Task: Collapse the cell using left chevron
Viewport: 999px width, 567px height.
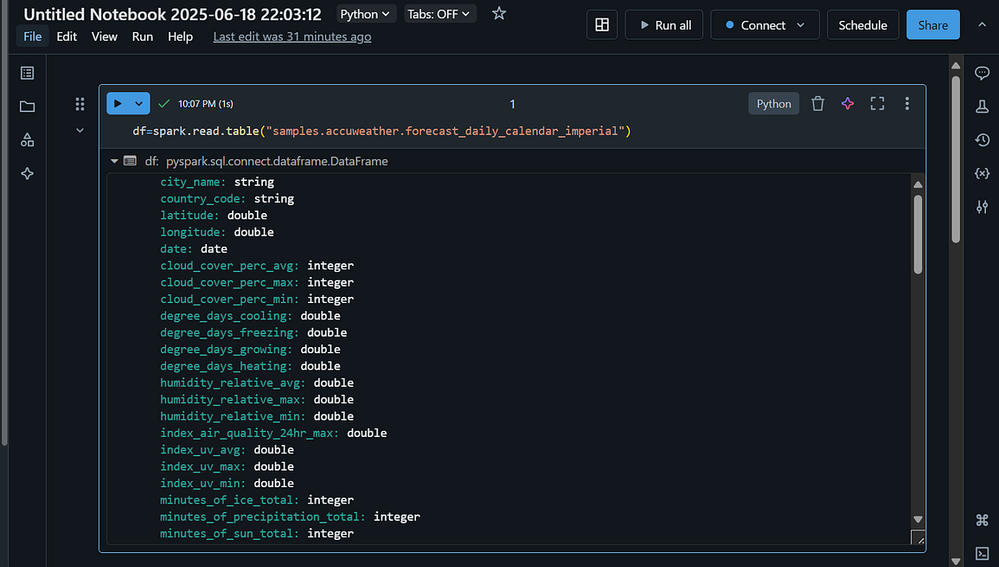Action: pos(80,130)
